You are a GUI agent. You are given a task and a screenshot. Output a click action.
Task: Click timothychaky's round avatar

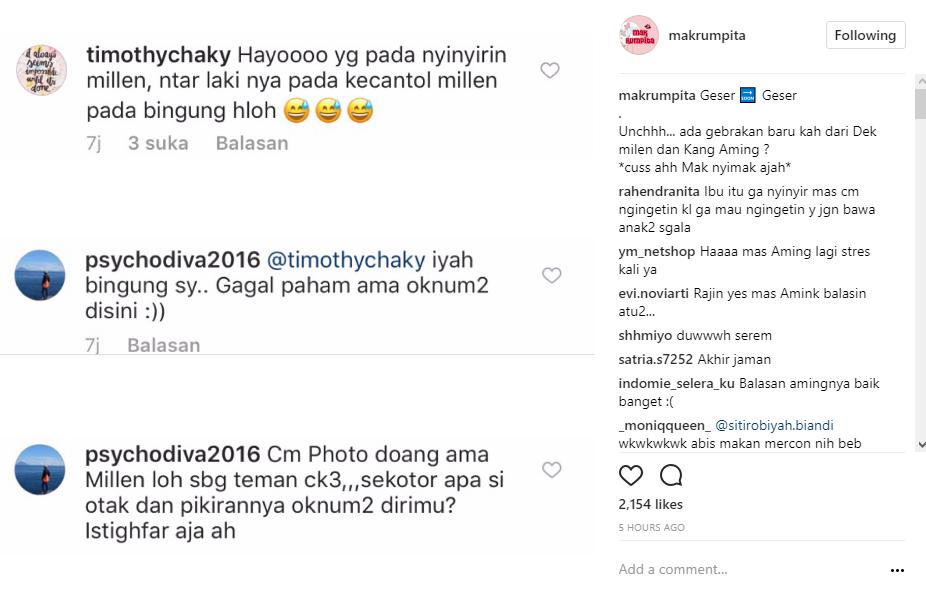pyautogui.click(x=41, y=70)
